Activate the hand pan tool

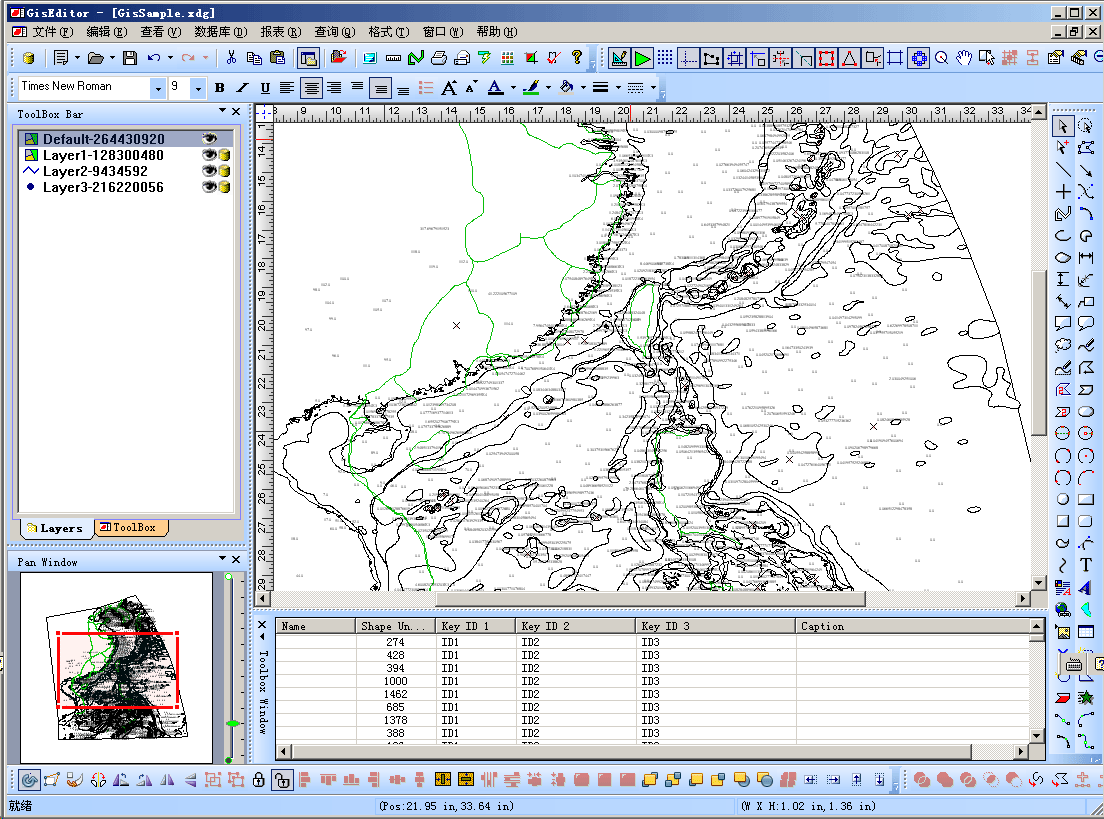point(964,58)
